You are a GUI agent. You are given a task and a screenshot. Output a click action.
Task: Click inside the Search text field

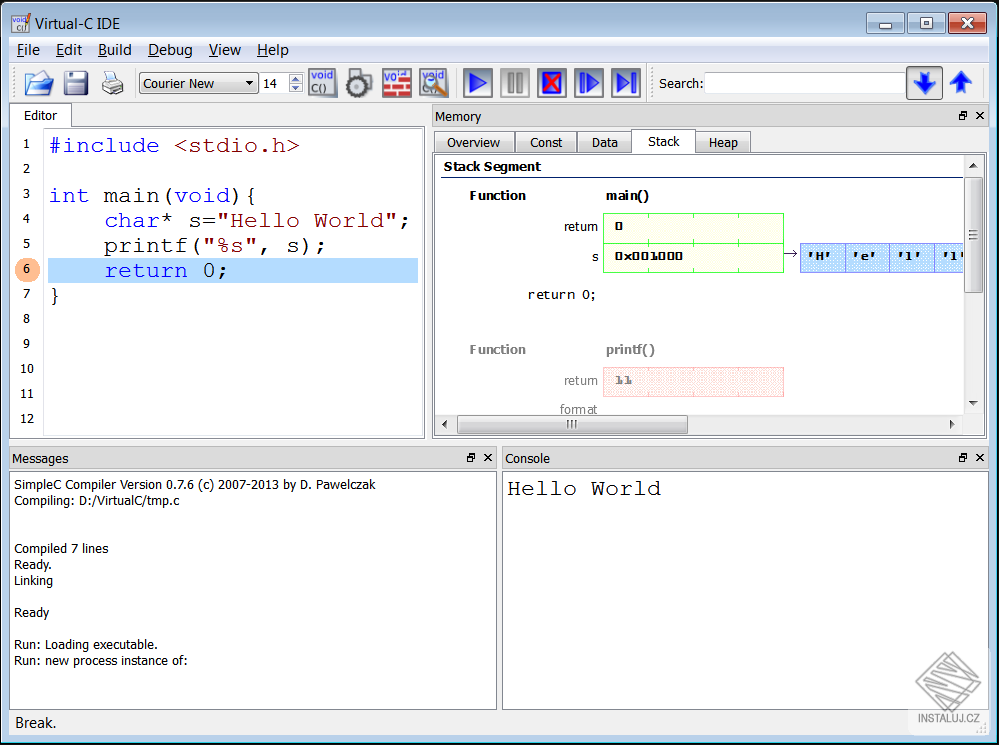coord(804,84)
